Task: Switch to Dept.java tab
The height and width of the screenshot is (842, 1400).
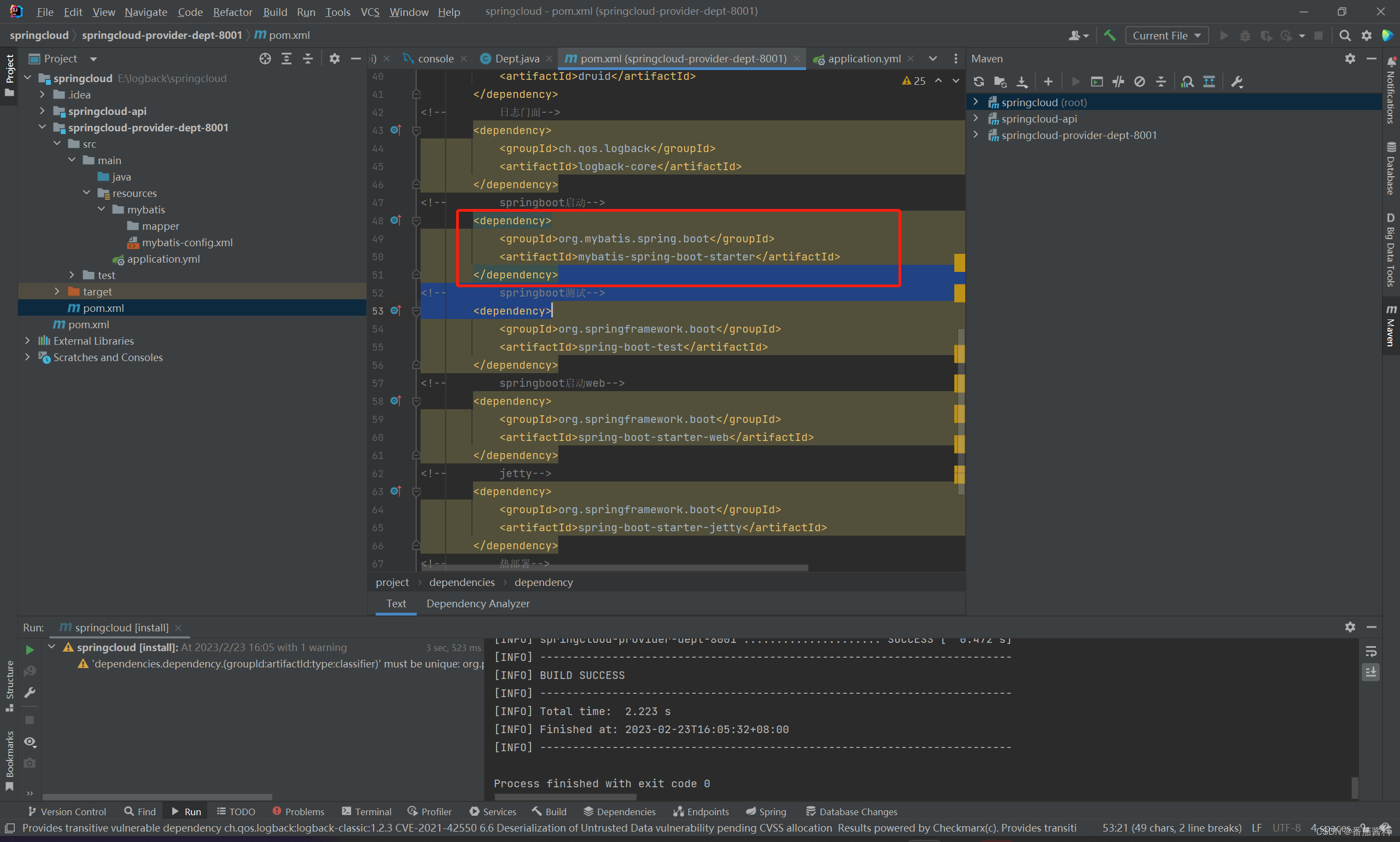Action: pyautogui.click(x=517, y=59)
